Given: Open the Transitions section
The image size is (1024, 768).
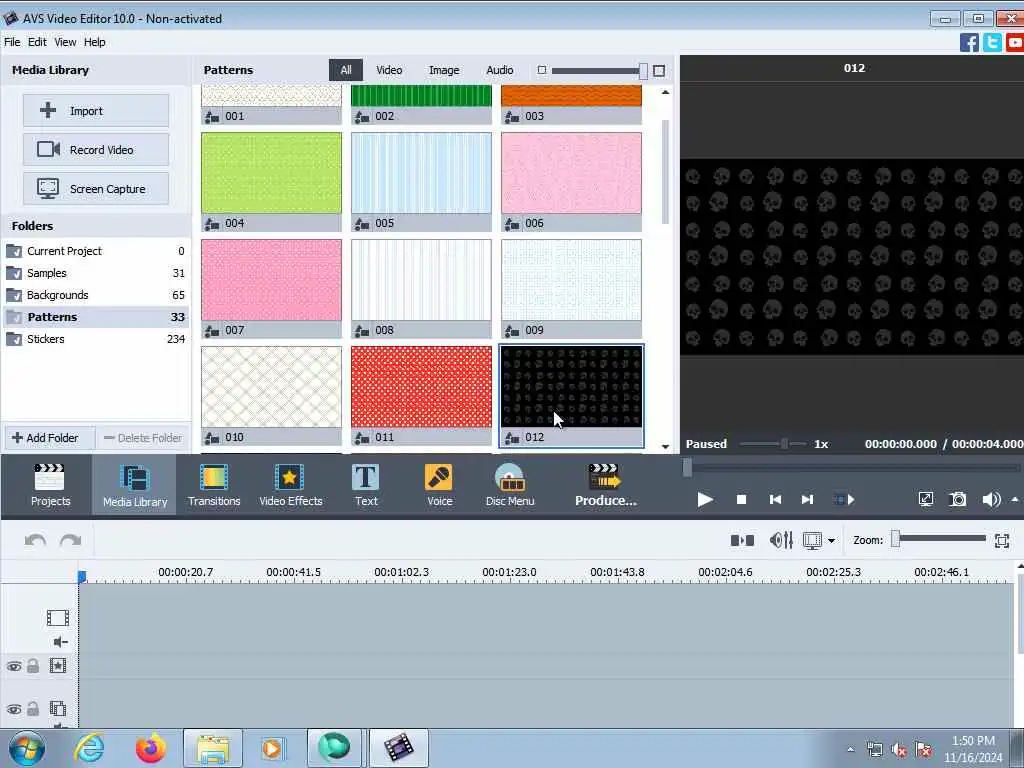Looking at the screenshot, I should [x=214, y=485].
